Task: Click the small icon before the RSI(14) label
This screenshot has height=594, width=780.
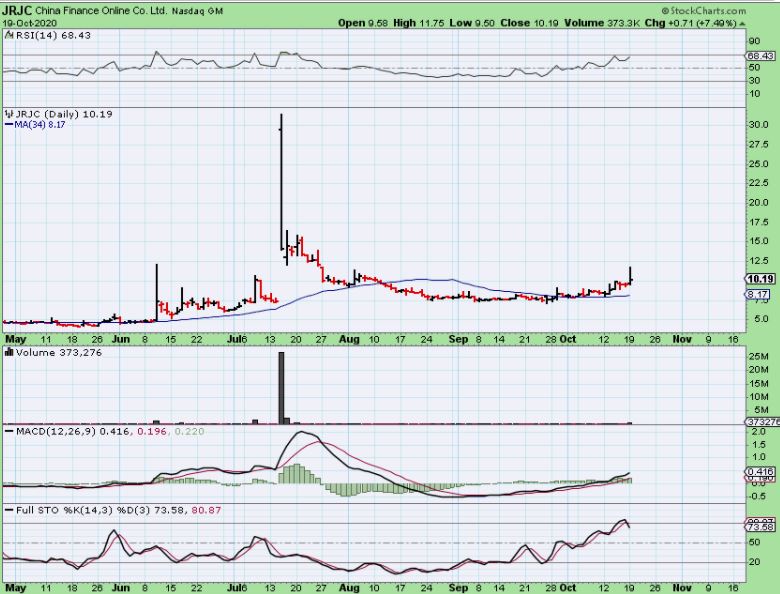Action: click(9, 35)
